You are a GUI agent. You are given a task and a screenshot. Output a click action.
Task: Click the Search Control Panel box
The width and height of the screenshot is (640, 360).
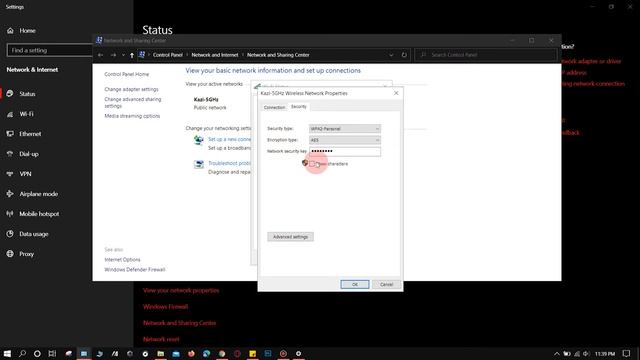coord(486,55)
